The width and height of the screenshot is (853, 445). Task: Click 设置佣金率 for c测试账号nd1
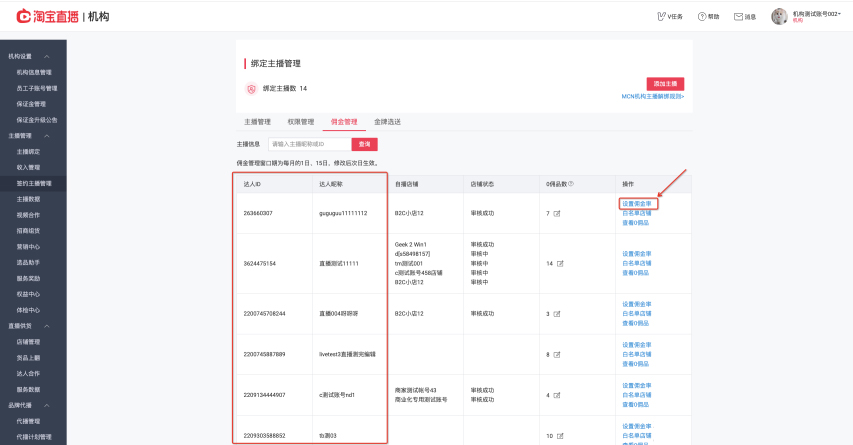pos(636,386)
